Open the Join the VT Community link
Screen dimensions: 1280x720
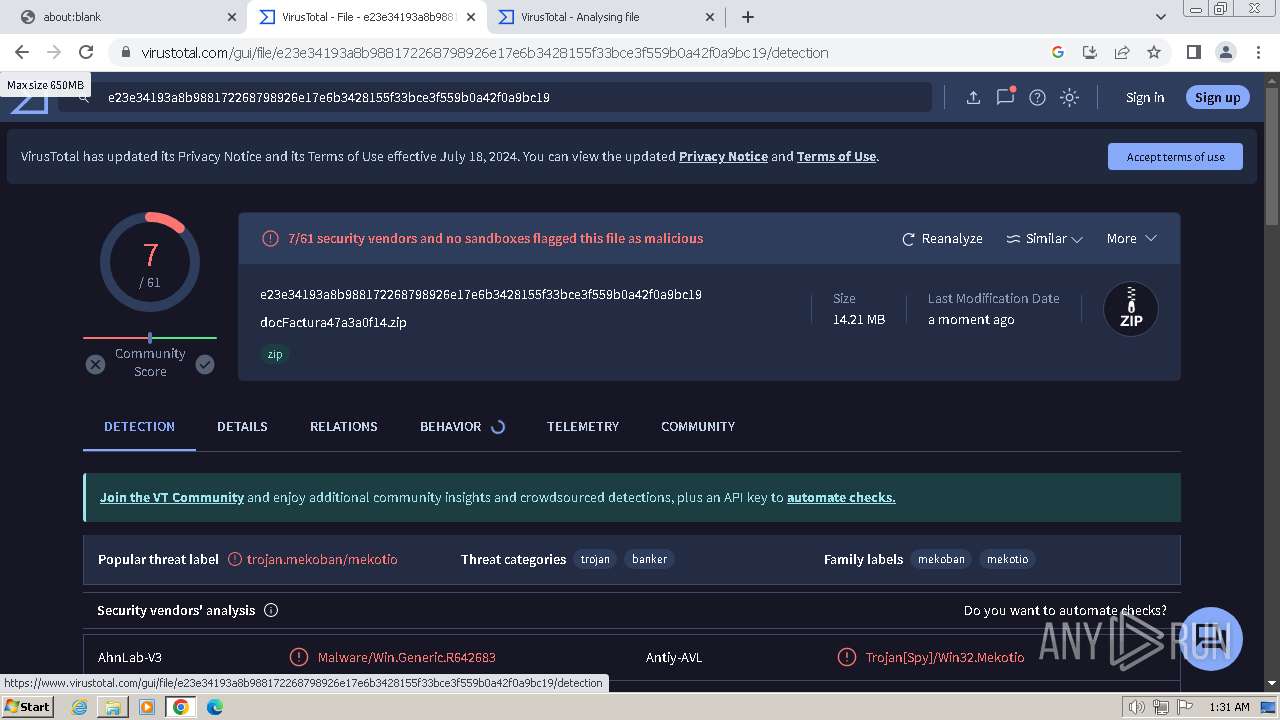172,497
